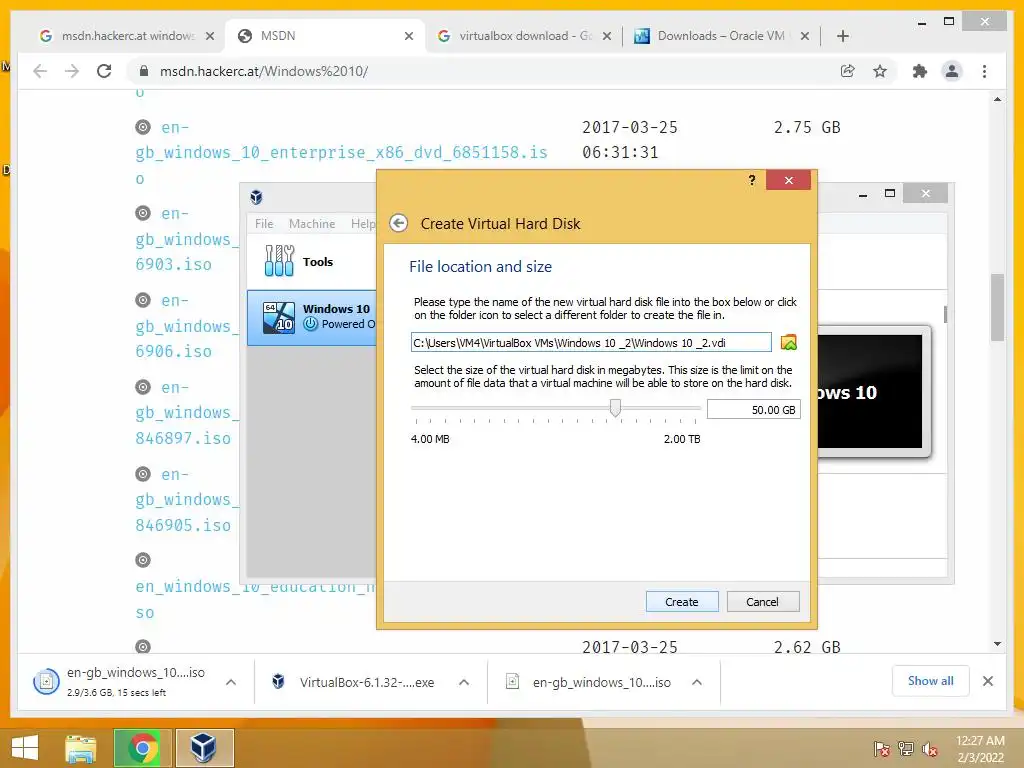The image size is (1024, 768).
Task: Open Chrome's three-dot menu
Action: coord(984,71)
